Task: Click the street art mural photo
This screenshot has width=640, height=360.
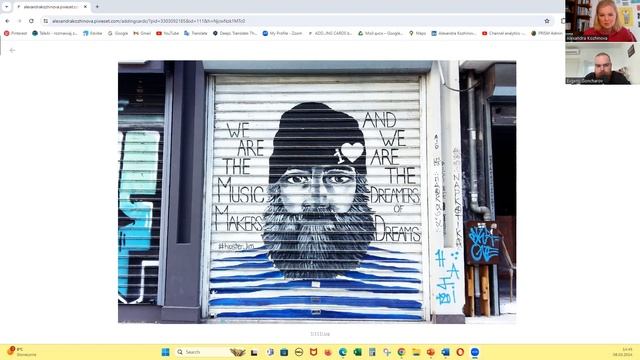Action: [x=317, y=192]
